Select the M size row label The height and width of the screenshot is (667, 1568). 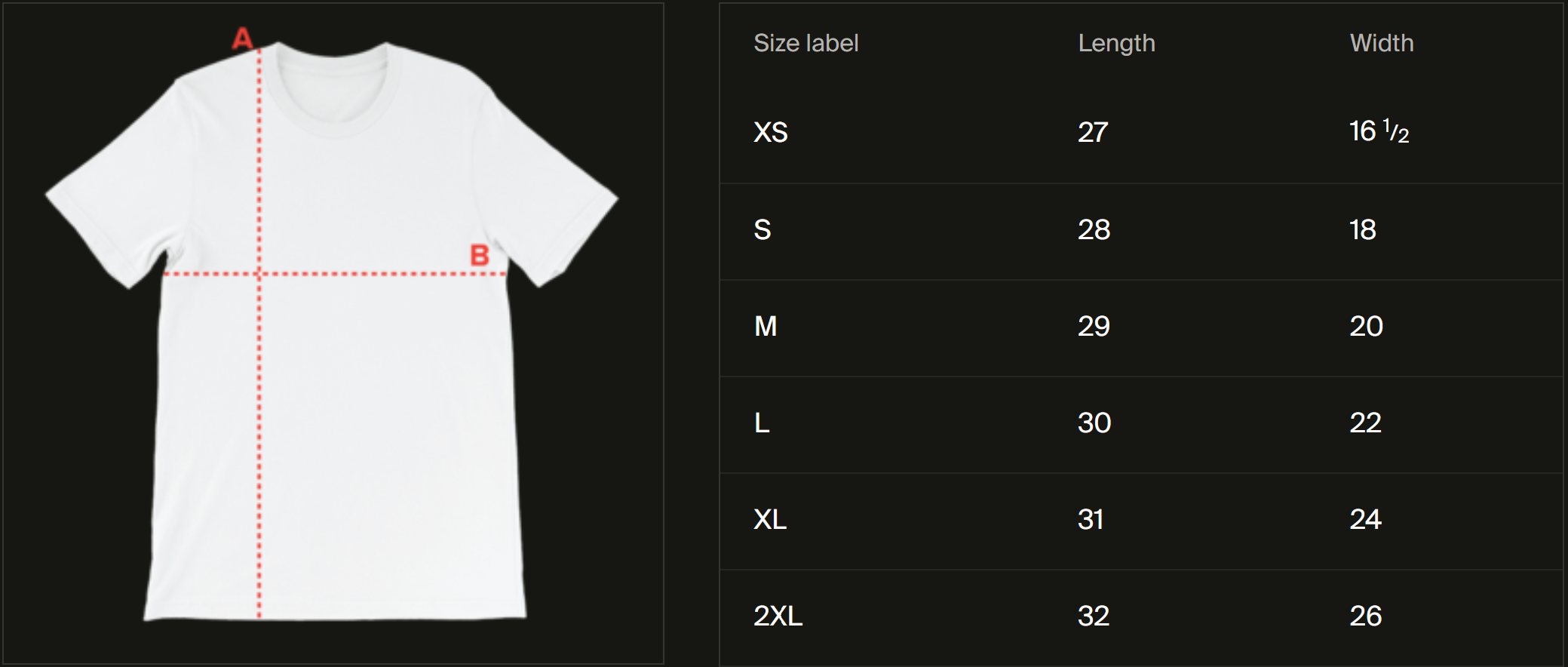pos(765,326)
